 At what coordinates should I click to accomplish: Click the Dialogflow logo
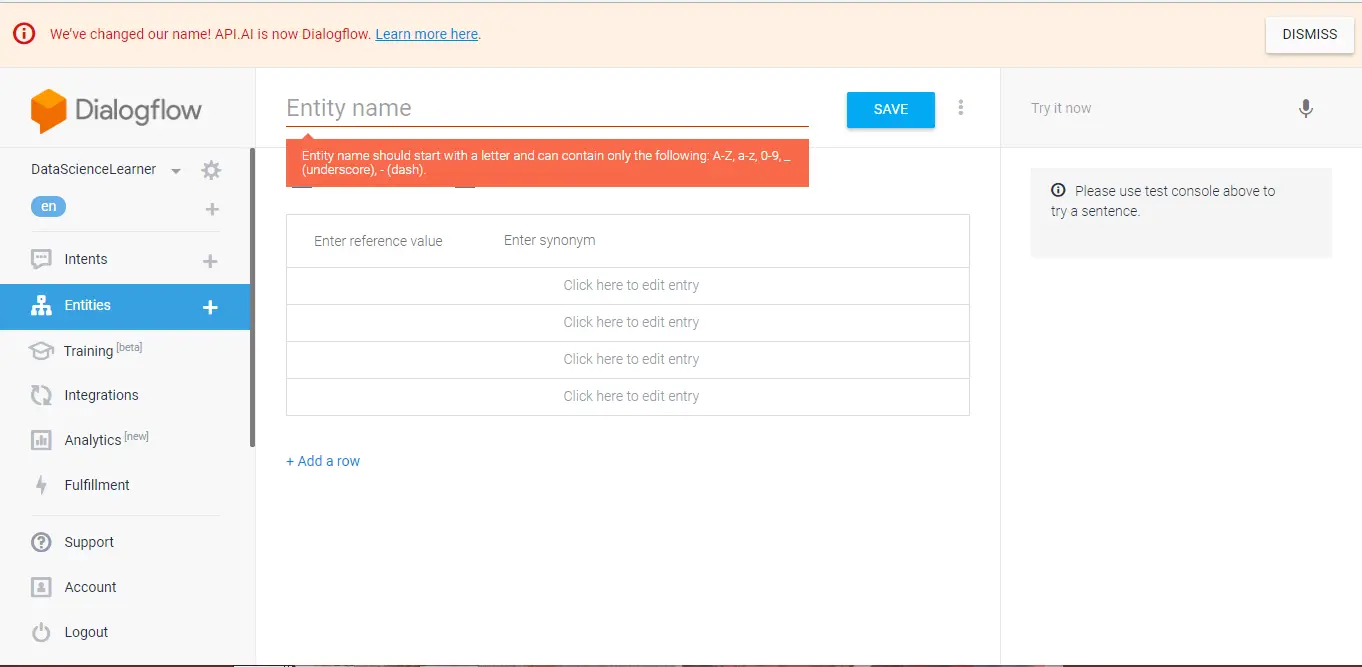point(116,110)
